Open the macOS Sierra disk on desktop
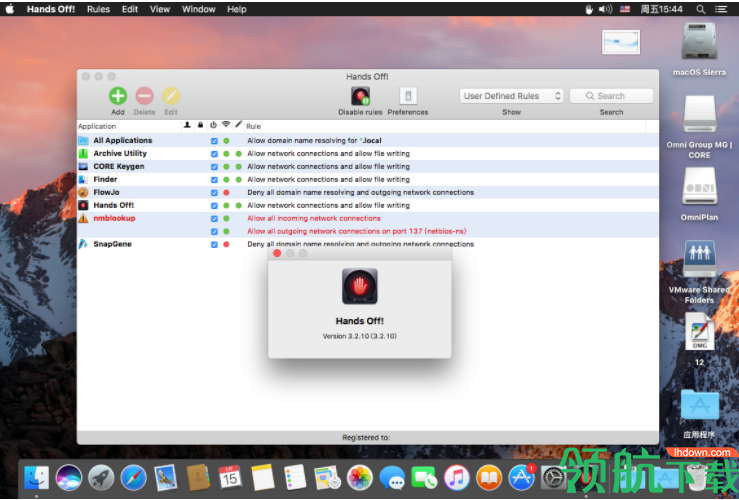The height and width of the screenshot is (500, 739). pos(699,41)
